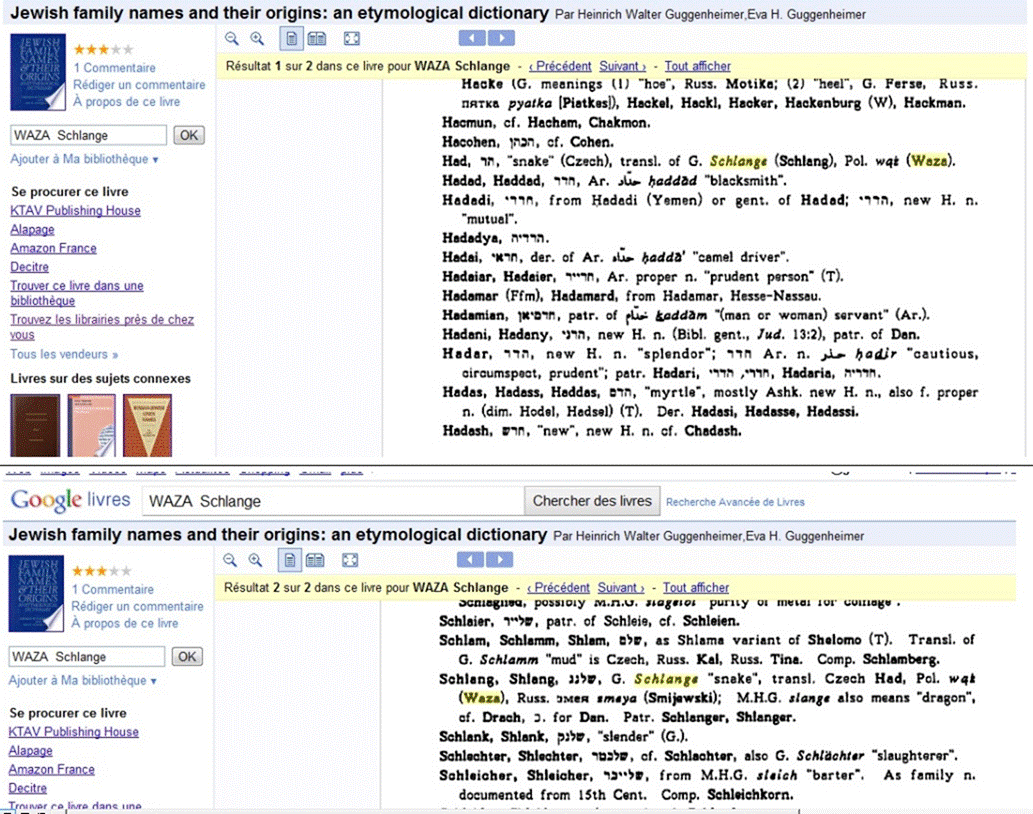Open Recherche Avancée de Livres link
The height and width of the screenshot is (814, 1033).
point(735,502)
